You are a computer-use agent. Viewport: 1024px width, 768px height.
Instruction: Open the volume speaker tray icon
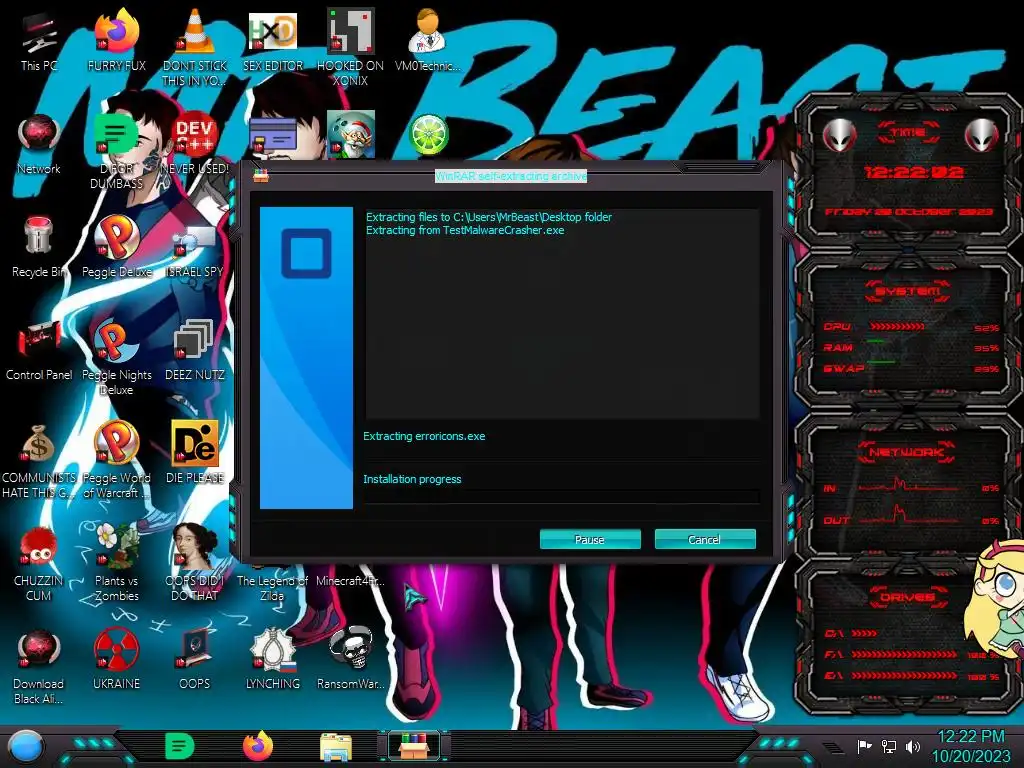pyautogui.click(x=913, y=746)
